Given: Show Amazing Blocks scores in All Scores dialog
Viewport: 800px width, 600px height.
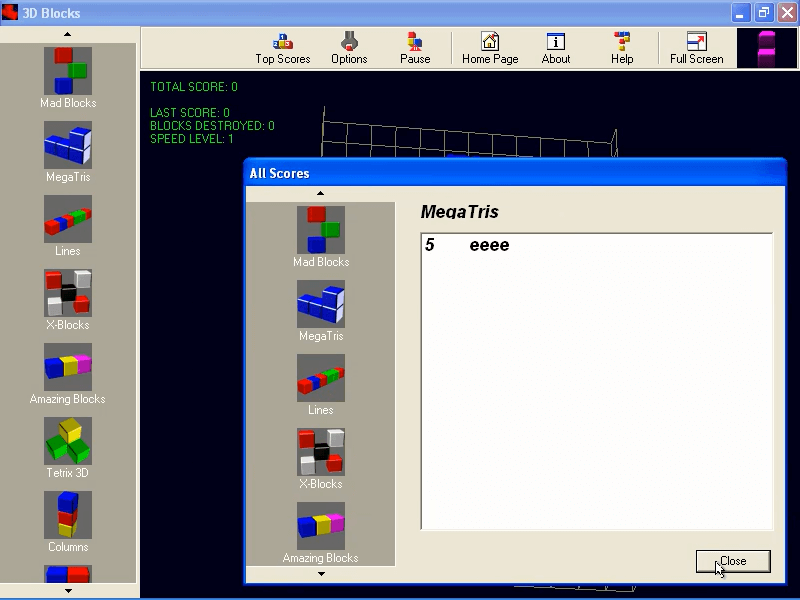Looking at the screenshot, I should [321, 533].
